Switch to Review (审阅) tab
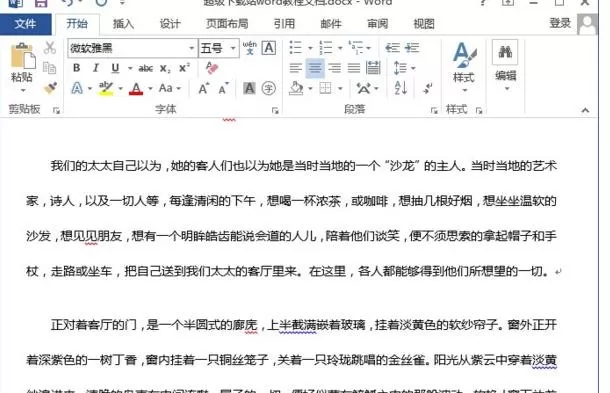This screenshot has width=610, height=393. (x=378, y=24)
